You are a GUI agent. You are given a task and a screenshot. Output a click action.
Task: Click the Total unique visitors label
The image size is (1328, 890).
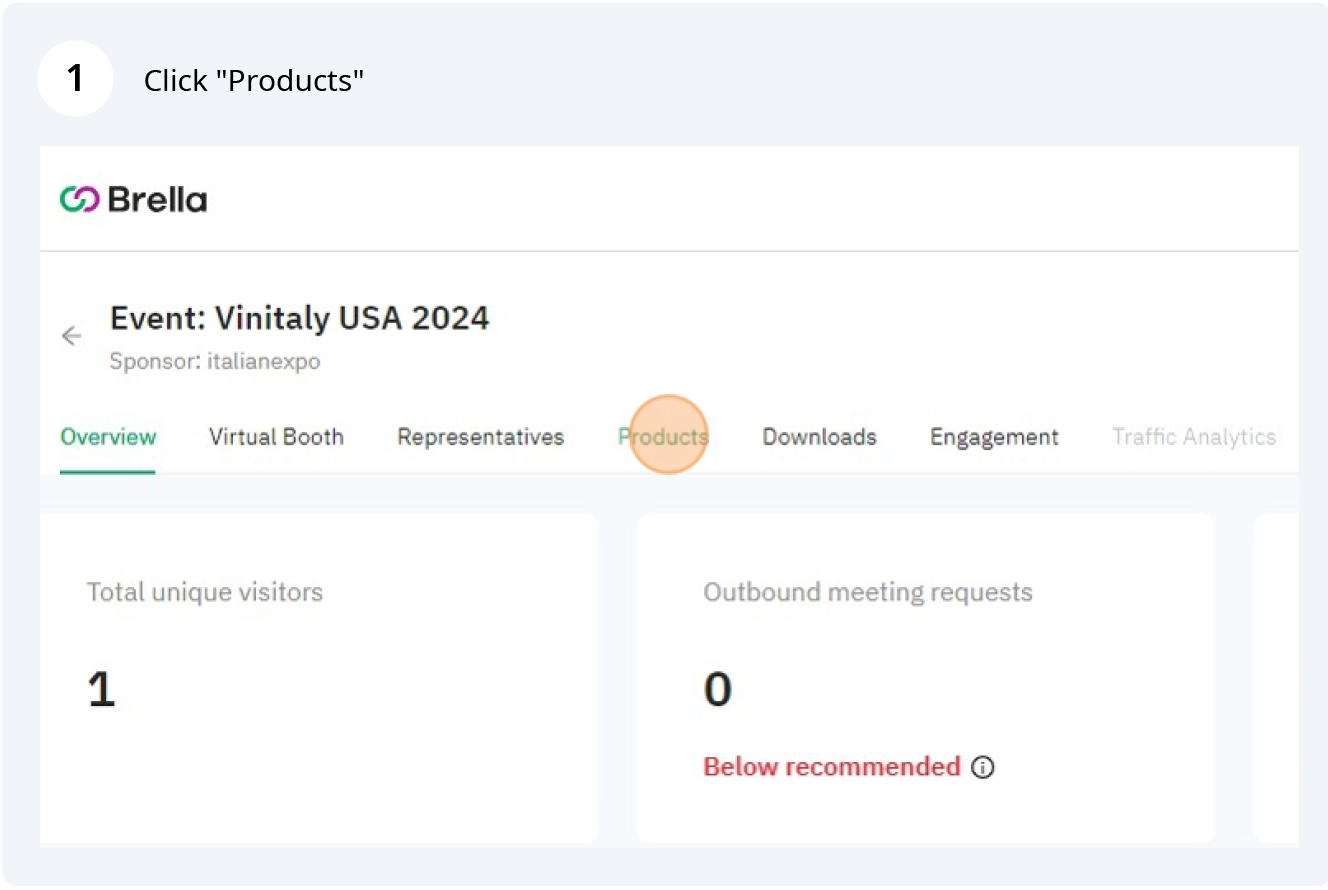pyautogui.click(x=205, y=592)
